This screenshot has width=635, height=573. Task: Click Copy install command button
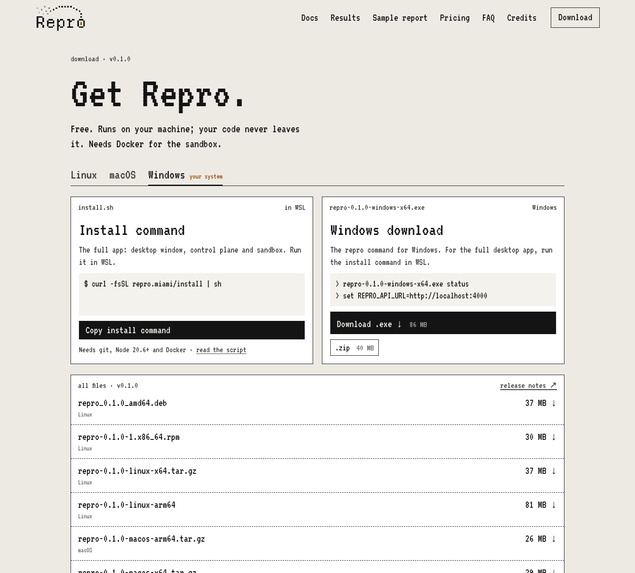point(192,330)
